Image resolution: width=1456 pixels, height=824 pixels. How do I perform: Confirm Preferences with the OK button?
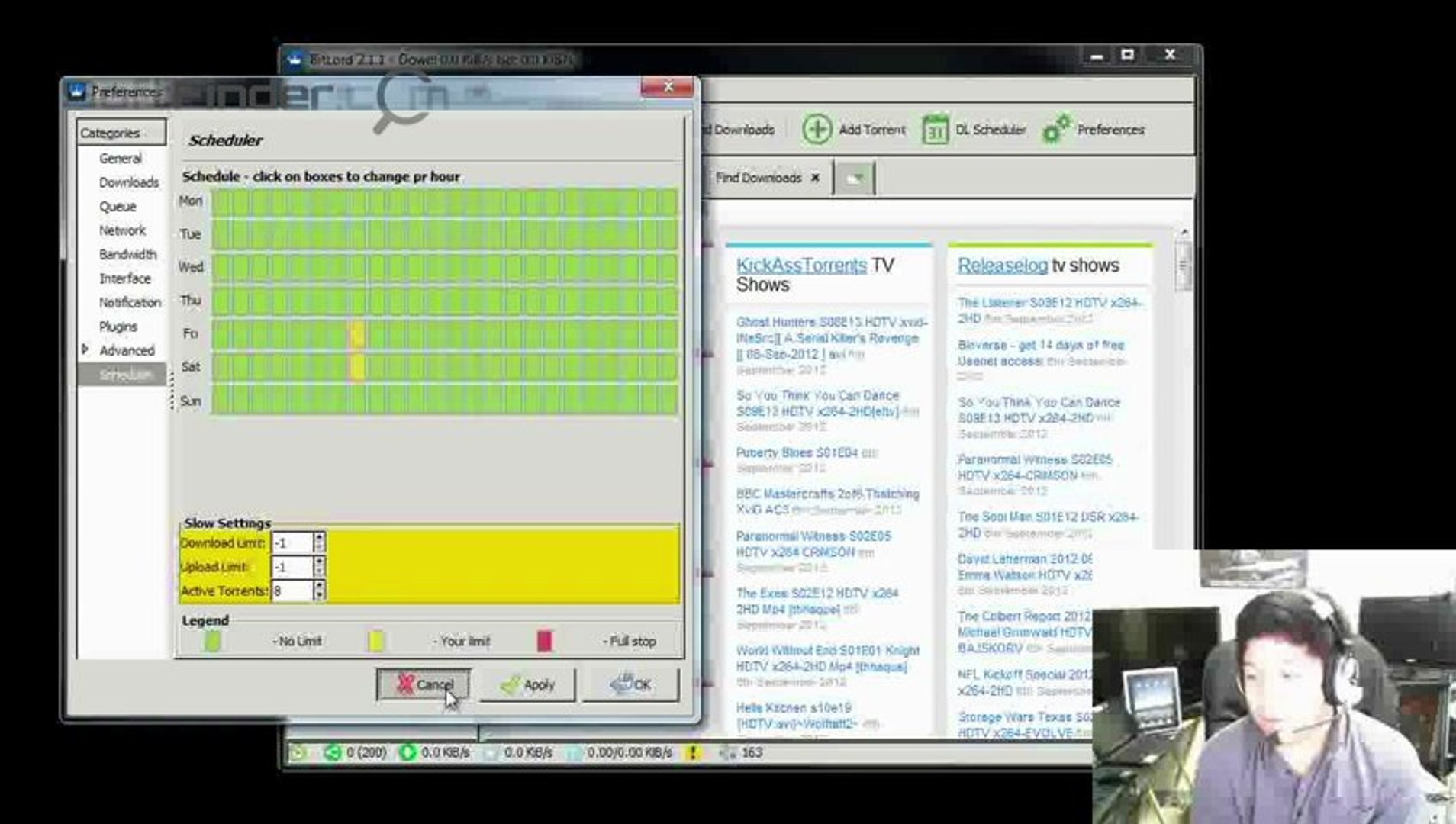click(x=630, y=684)
